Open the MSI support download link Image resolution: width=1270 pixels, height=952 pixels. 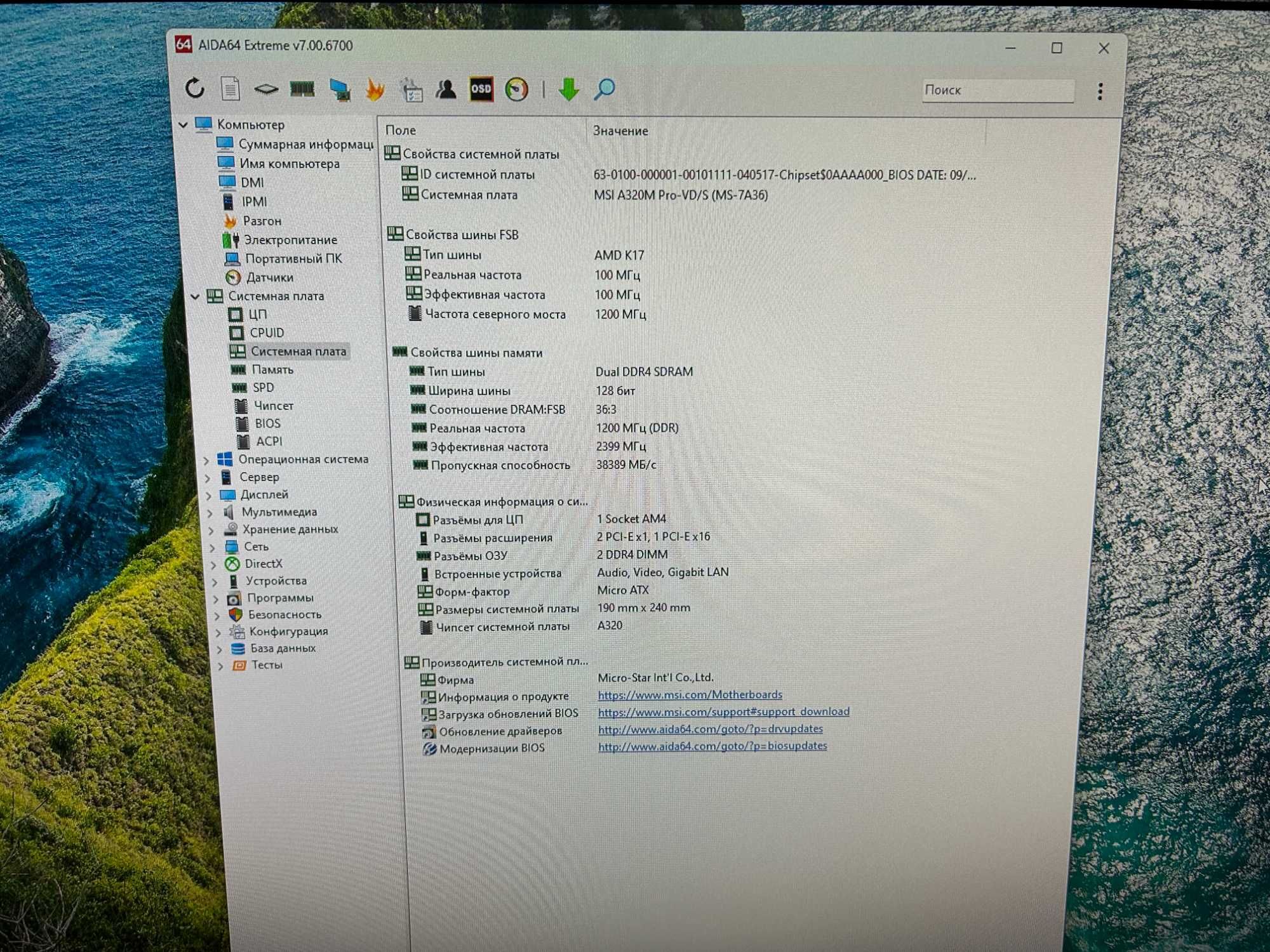pyautogui.click(x=724, y=711)
